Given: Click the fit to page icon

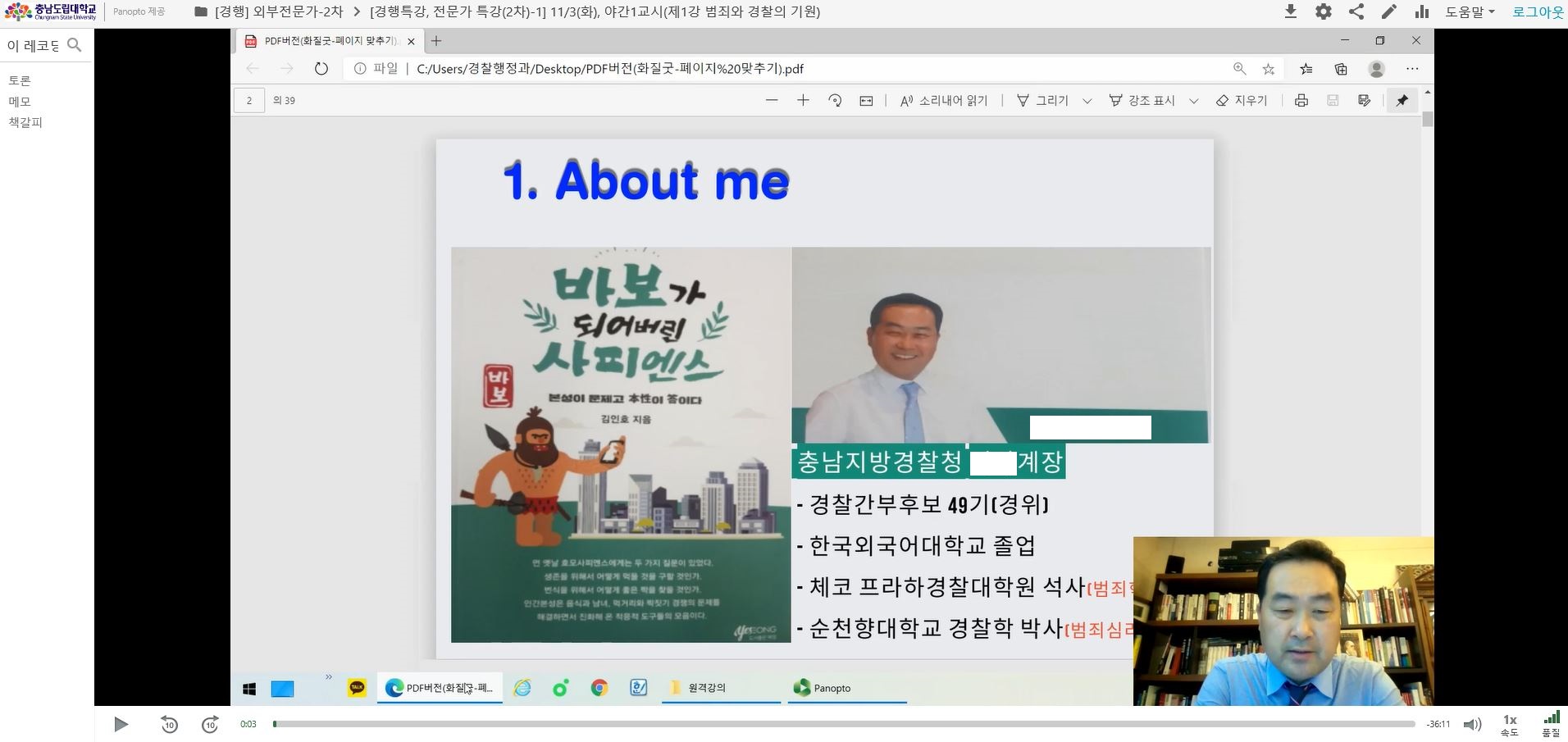Looking at the screenshot, I should pos(866,100).
